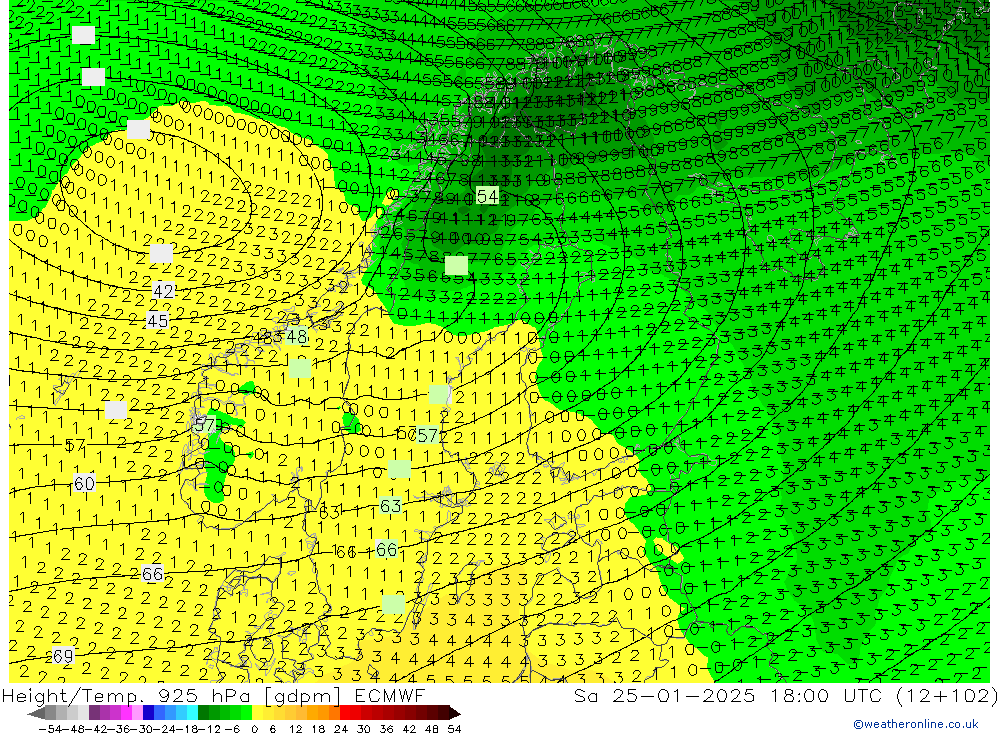The height and width of the screenshot is (733, 1000).
Task: Click the 0 value on the legend scale
Action: coord(254,729)
